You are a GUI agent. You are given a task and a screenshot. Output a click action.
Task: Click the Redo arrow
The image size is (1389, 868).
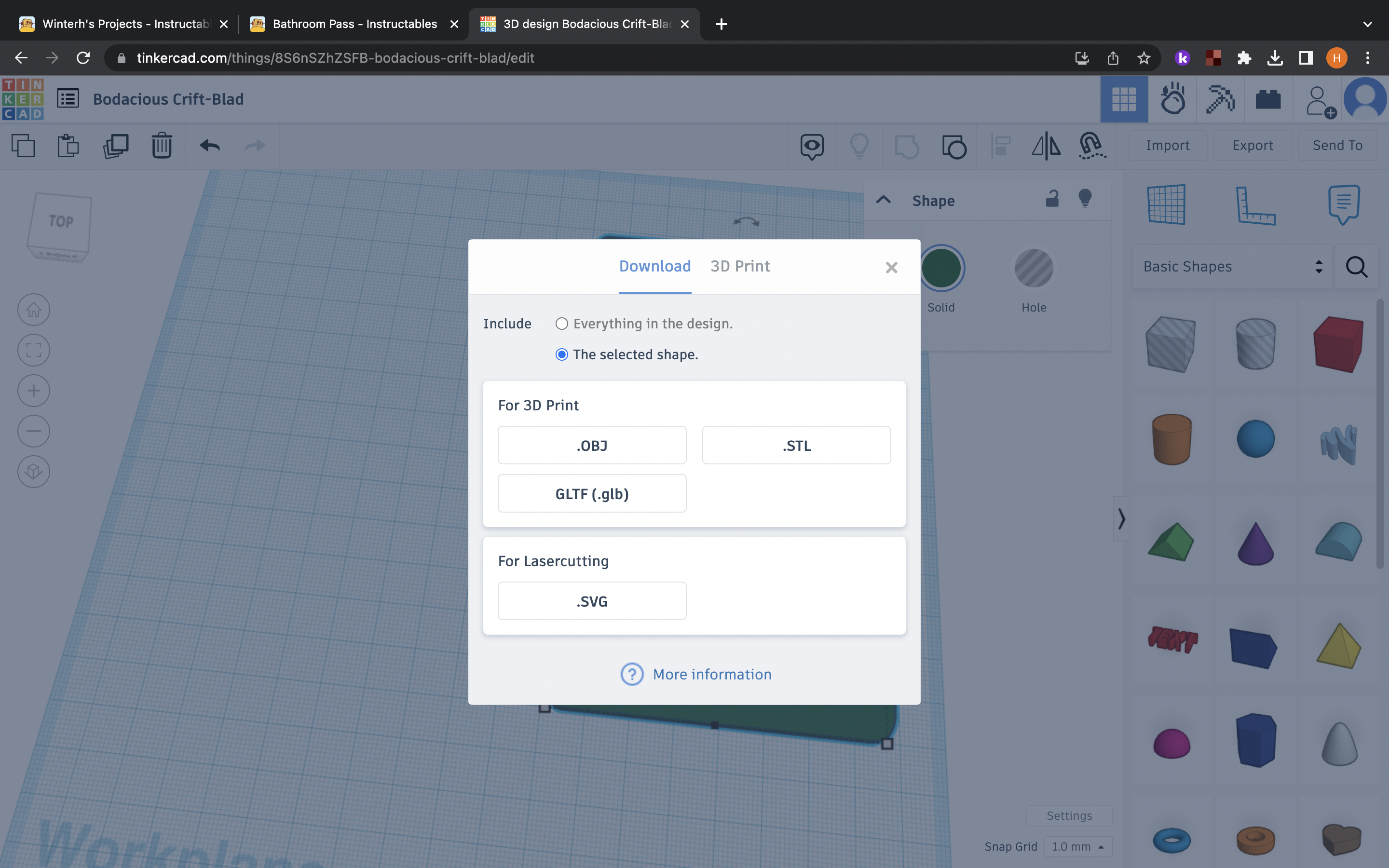[x=255, y=146]
